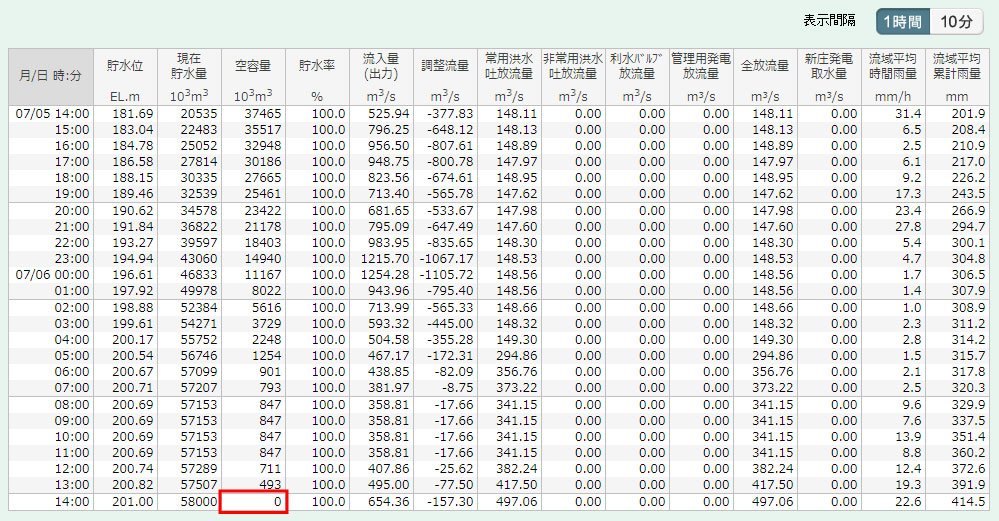999x521 pixels.
Task: Click water level value 201.00
Action: [133, 501]
